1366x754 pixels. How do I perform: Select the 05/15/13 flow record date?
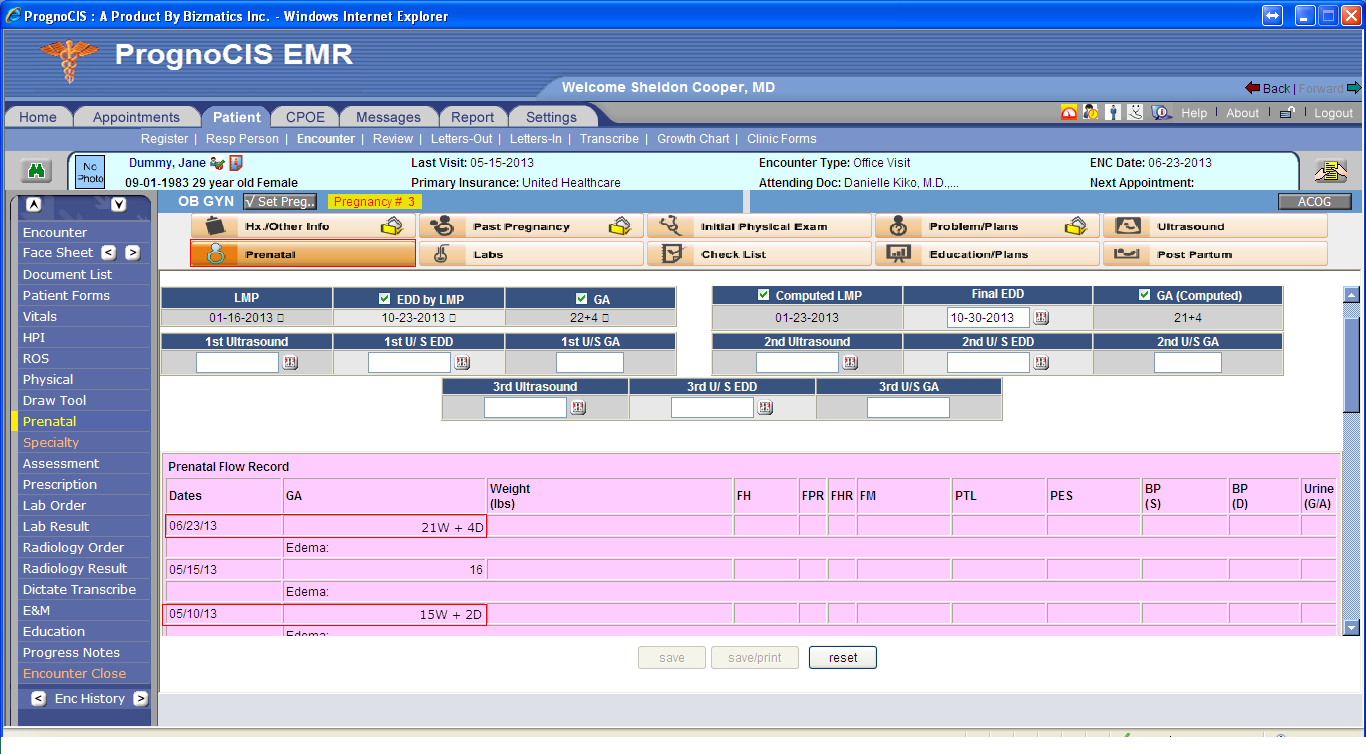click(x=193, y=569)
